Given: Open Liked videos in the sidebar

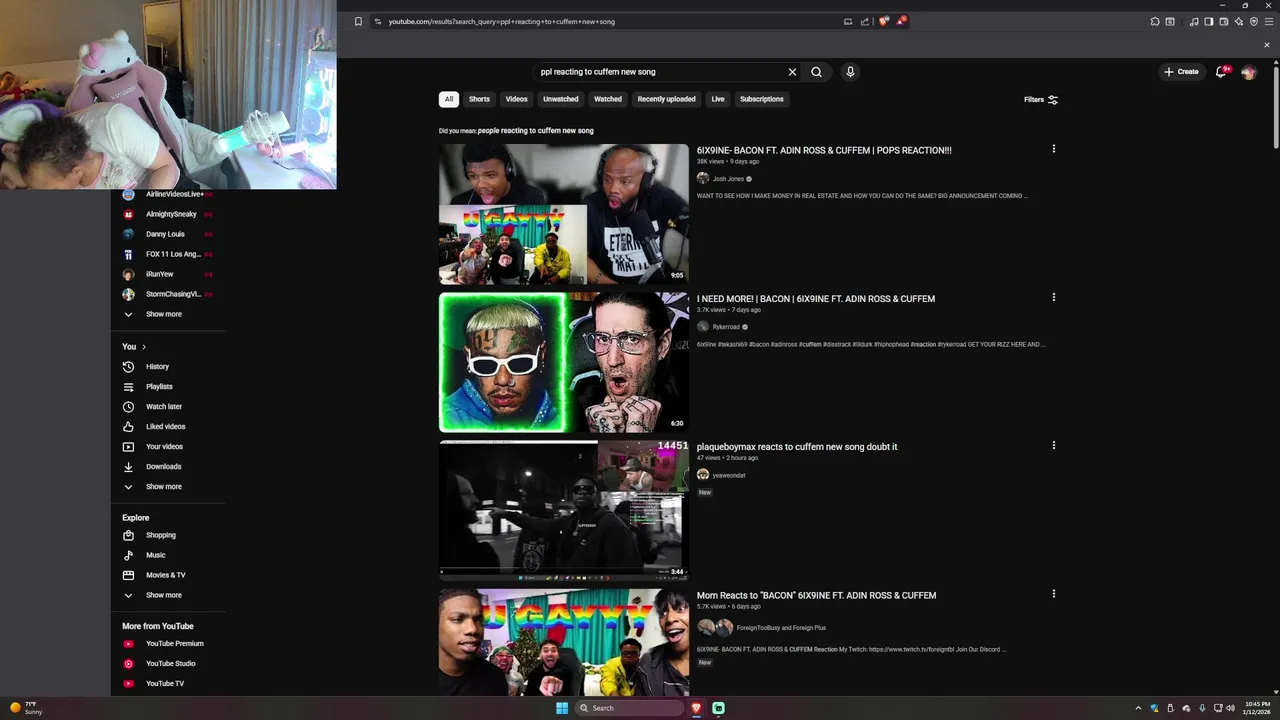Looking at the screenshot, I should [x=167, y=427].
